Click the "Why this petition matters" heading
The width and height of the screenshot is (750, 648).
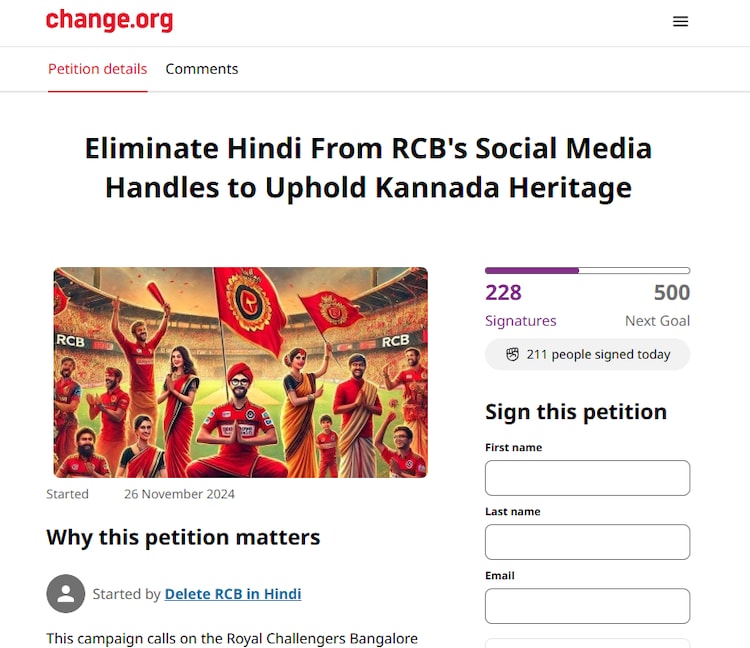[183, 537]
